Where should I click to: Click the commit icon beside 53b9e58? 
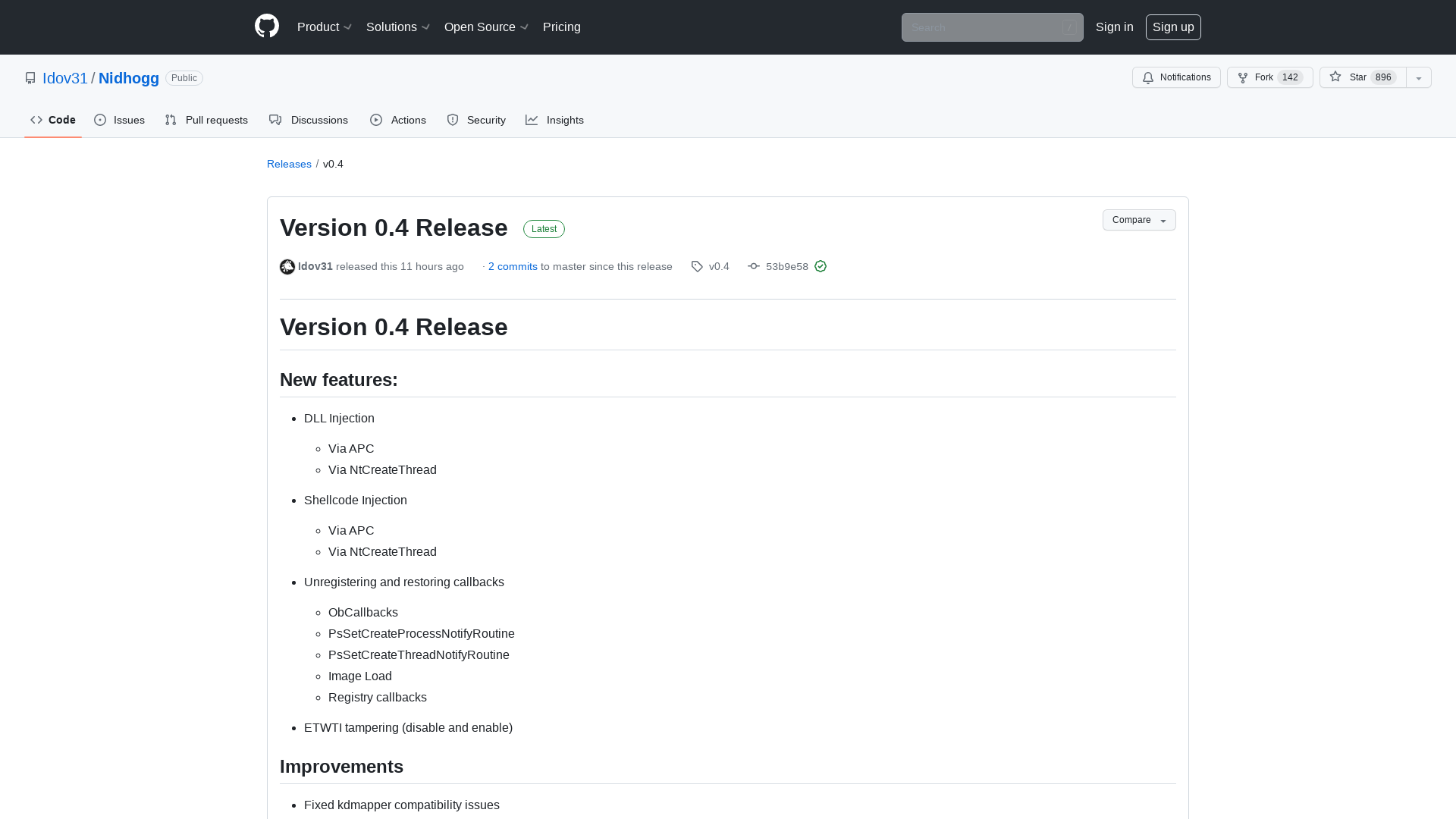point(754,266)
